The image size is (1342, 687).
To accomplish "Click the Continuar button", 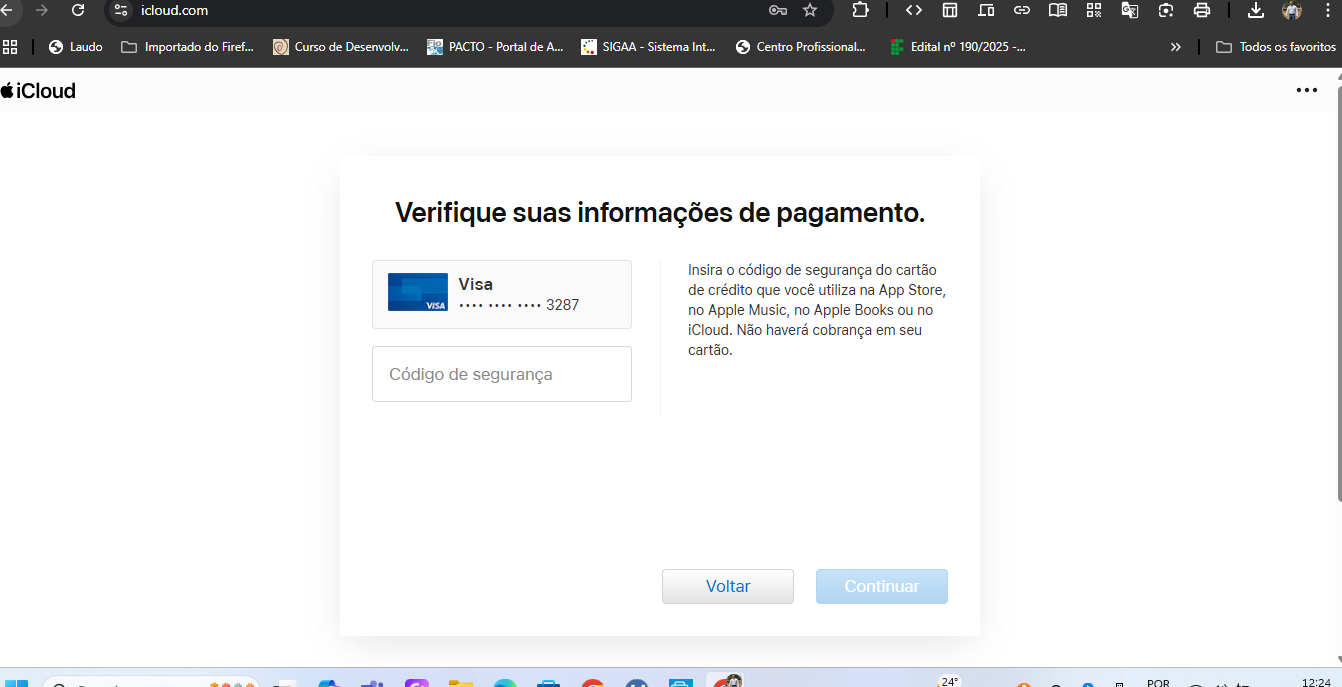I will [x=881, y=586].
